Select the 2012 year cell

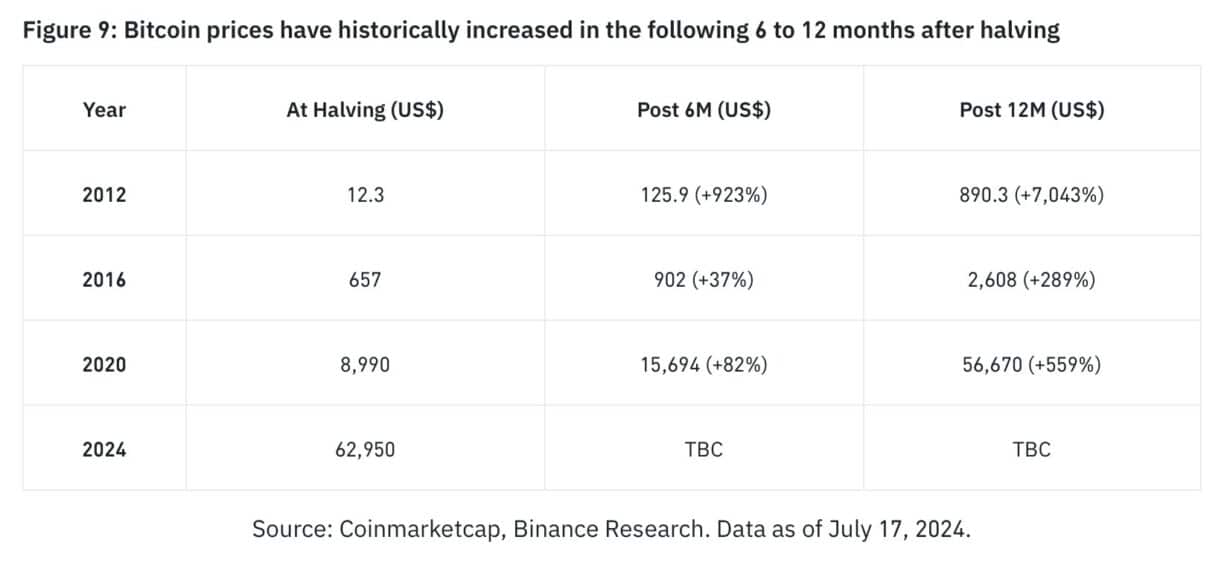[x=104, y=195]
